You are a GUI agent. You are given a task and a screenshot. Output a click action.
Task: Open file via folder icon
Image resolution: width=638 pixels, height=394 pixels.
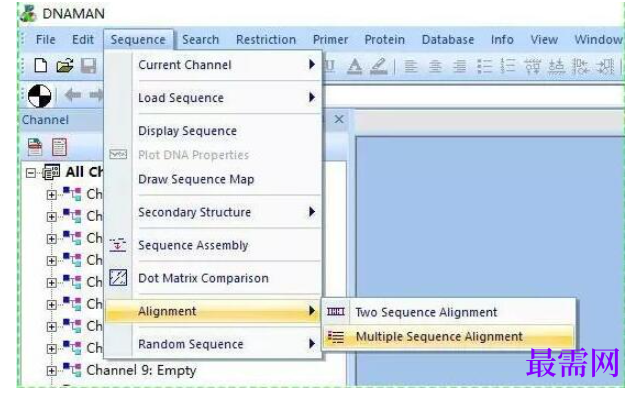pos(64,65)
